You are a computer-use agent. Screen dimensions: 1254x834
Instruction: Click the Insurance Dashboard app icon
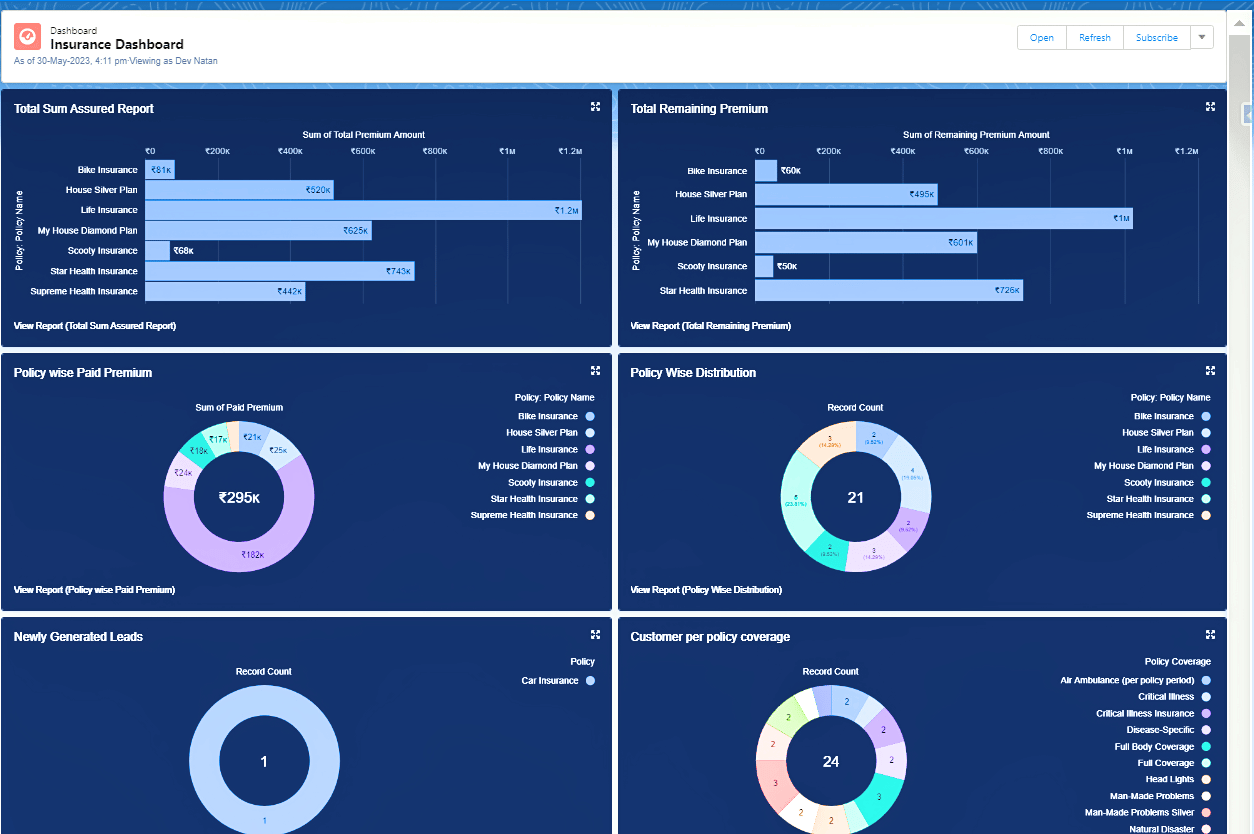[28, 38]
